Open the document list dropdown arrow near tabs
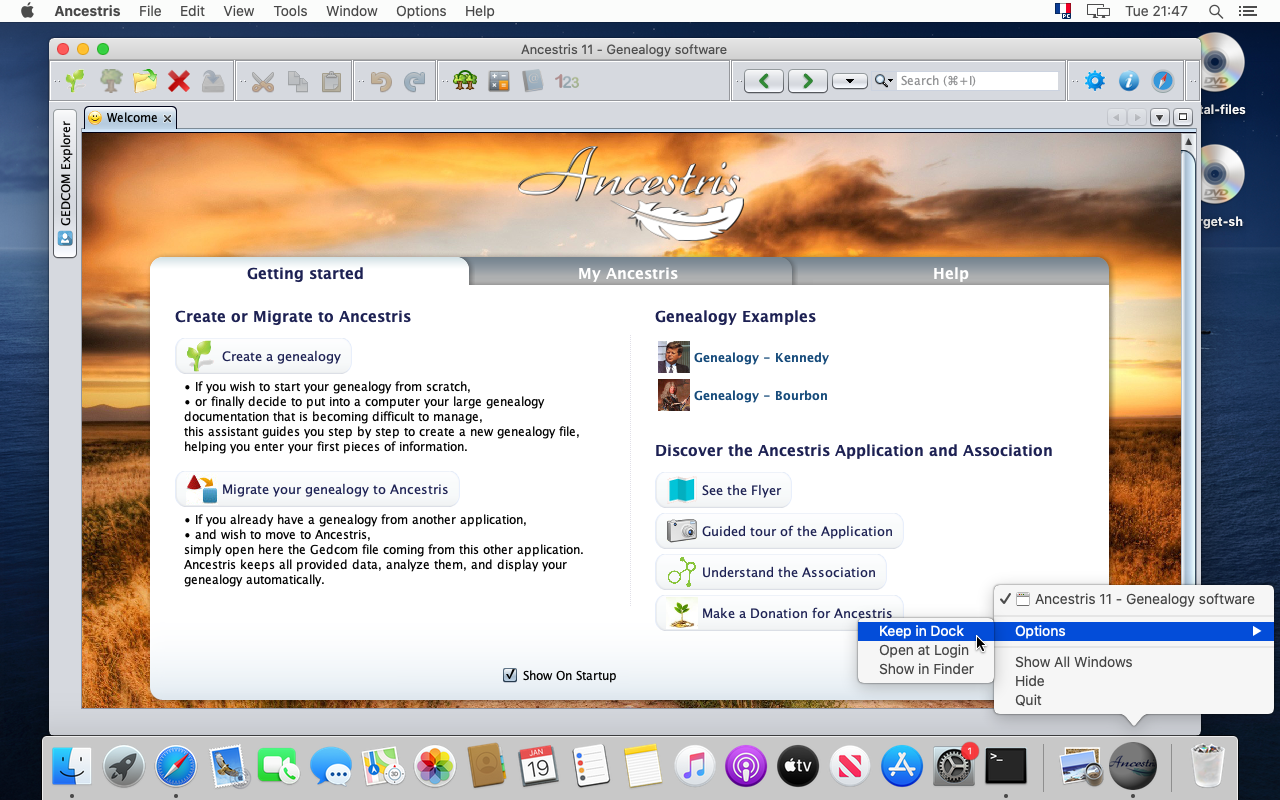Image resolution: width=1280 pixels, height=800 pixels. pos(1159,117)
